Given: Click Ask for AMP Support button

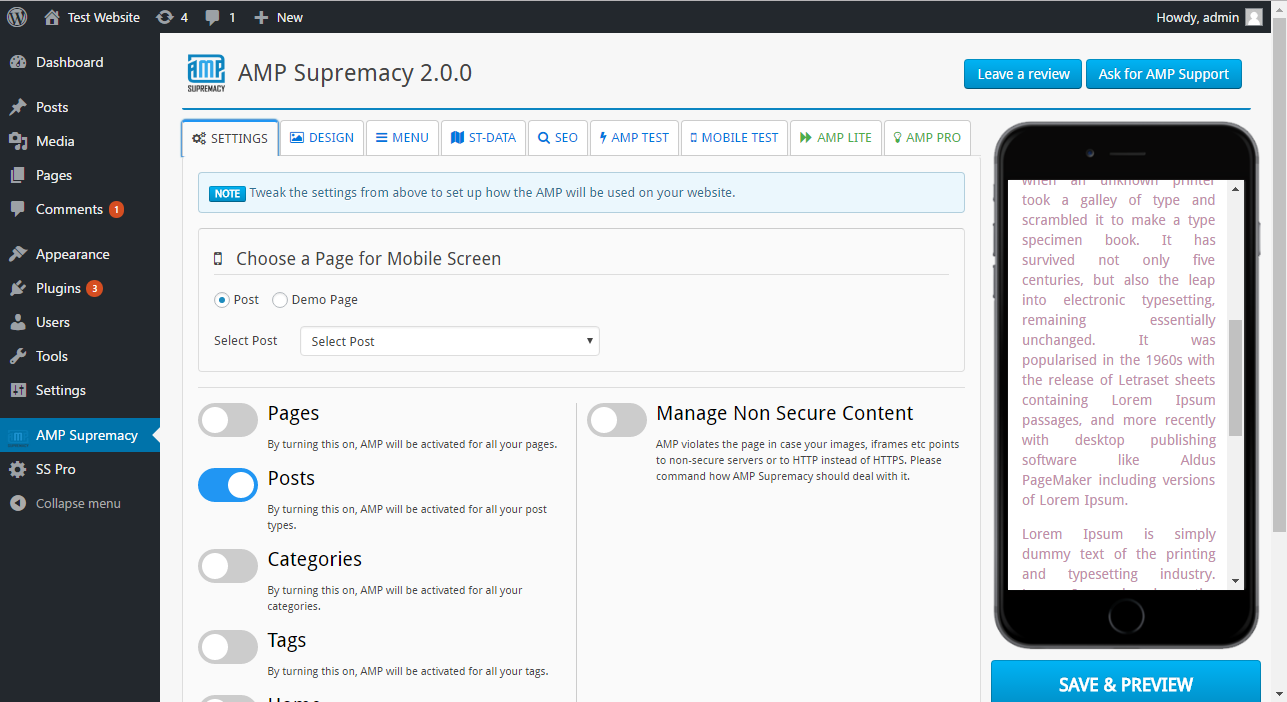Looking at the screenshot, I should (1164, 74).
